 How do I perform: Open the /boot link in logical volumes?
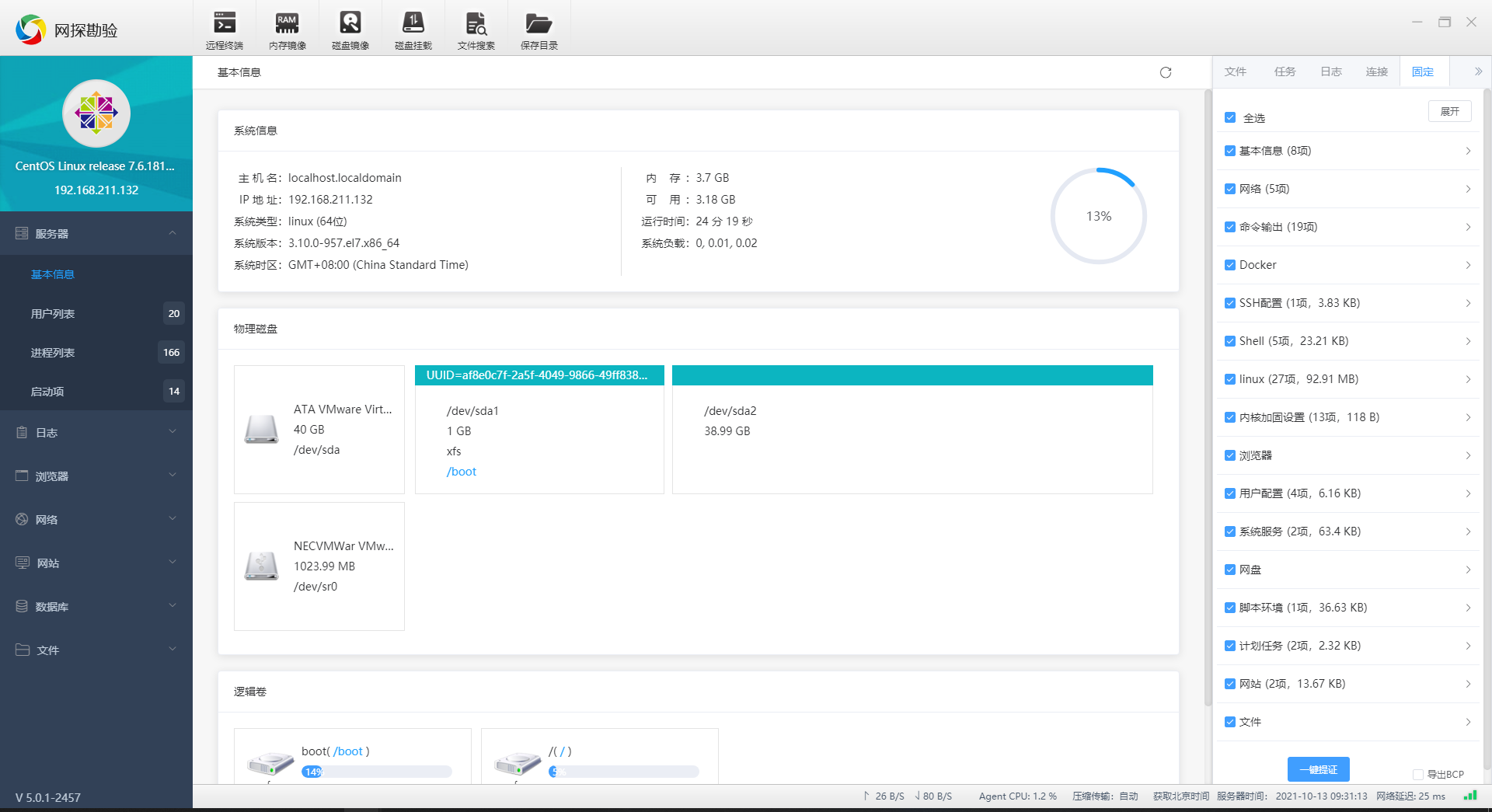(x=348, y=751)
